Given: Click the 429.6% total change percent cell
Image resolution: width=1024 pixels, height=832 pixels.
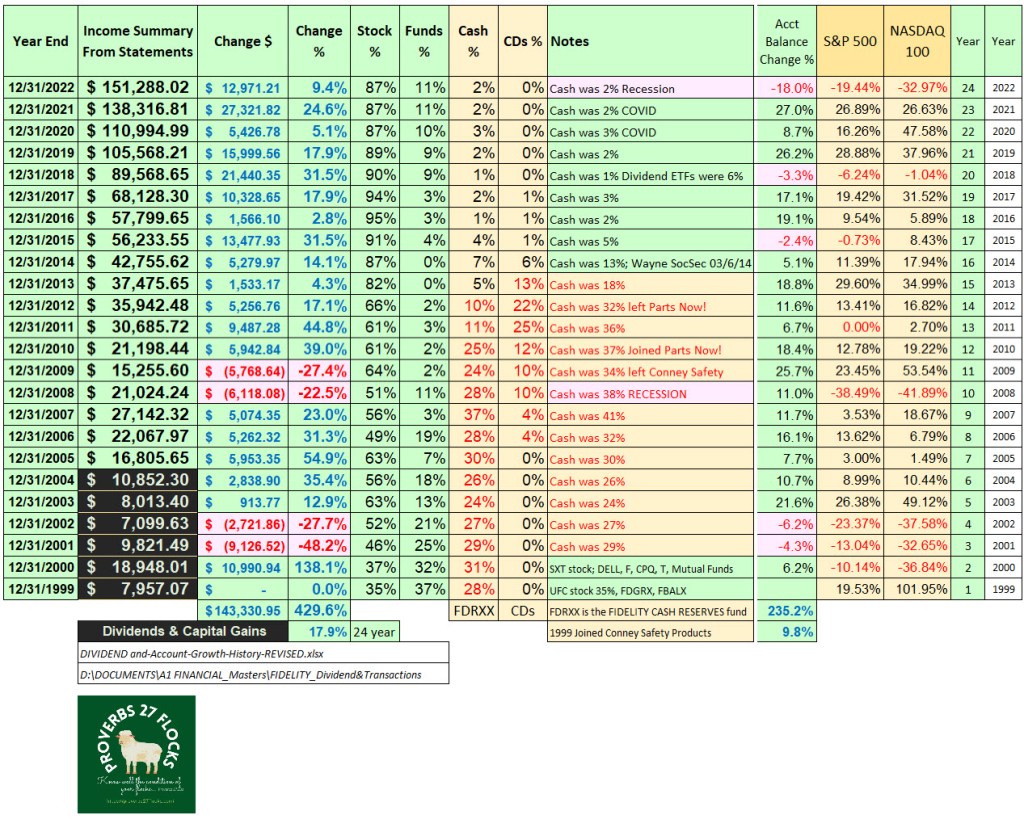Looking at the screenshot, I should pyautogui.click(x=319, y=610).
